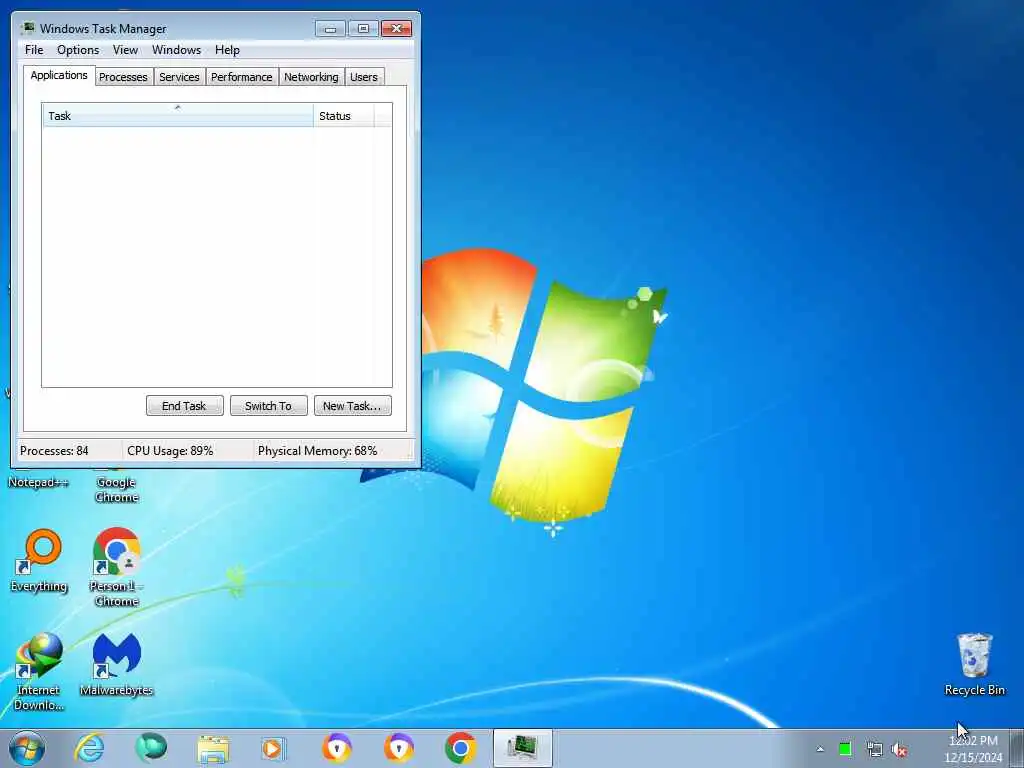The image size is (1024, 768).
Task: Select the Internet Download Manager shortcut
Action: (x=39, y=671)
